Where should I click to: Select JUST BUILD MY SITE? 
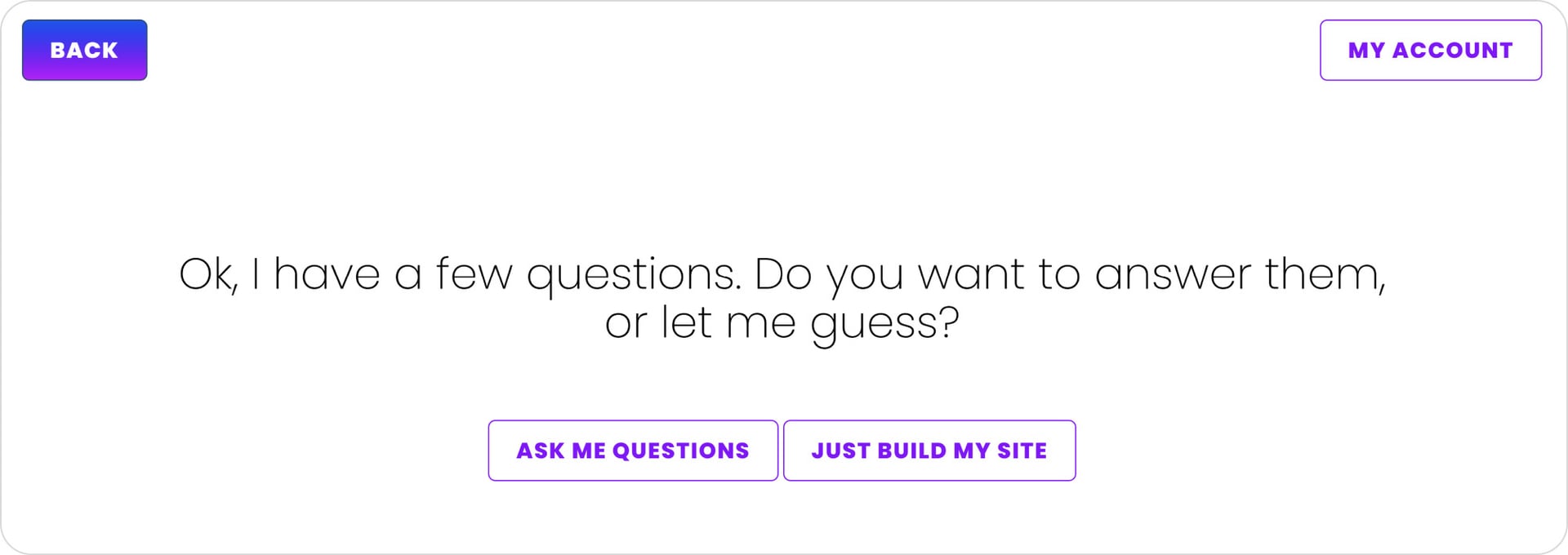929,451
